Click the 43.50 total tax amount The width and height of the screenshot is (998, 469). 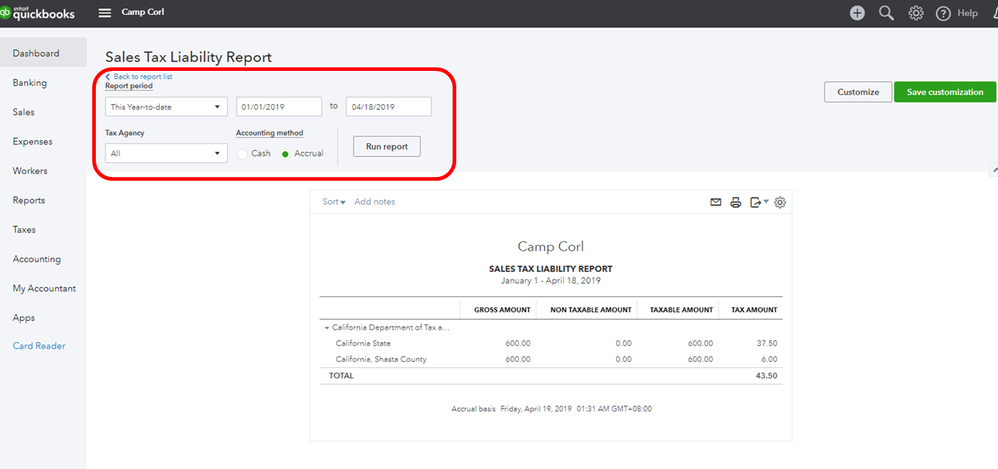[767, 375]
